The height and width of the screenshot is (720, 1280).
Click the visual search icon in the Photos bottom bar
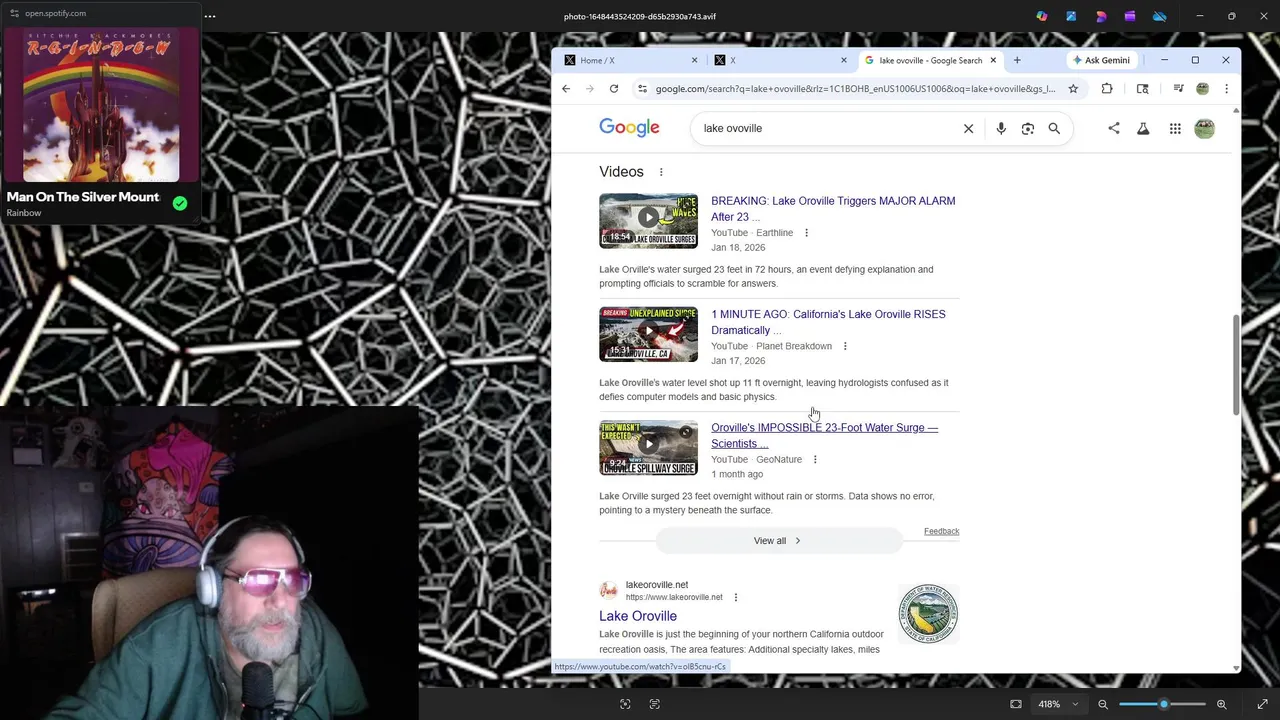pos(625,704)
